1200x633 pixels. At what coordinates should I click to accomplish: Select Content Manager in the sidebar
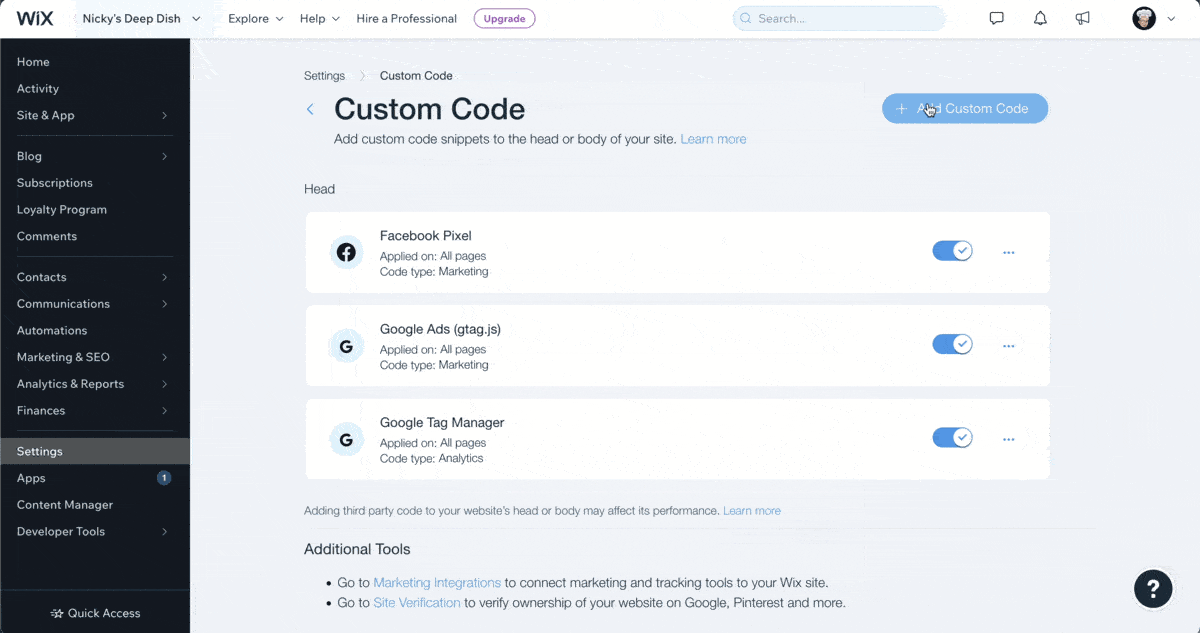click(x=65, y=505)
